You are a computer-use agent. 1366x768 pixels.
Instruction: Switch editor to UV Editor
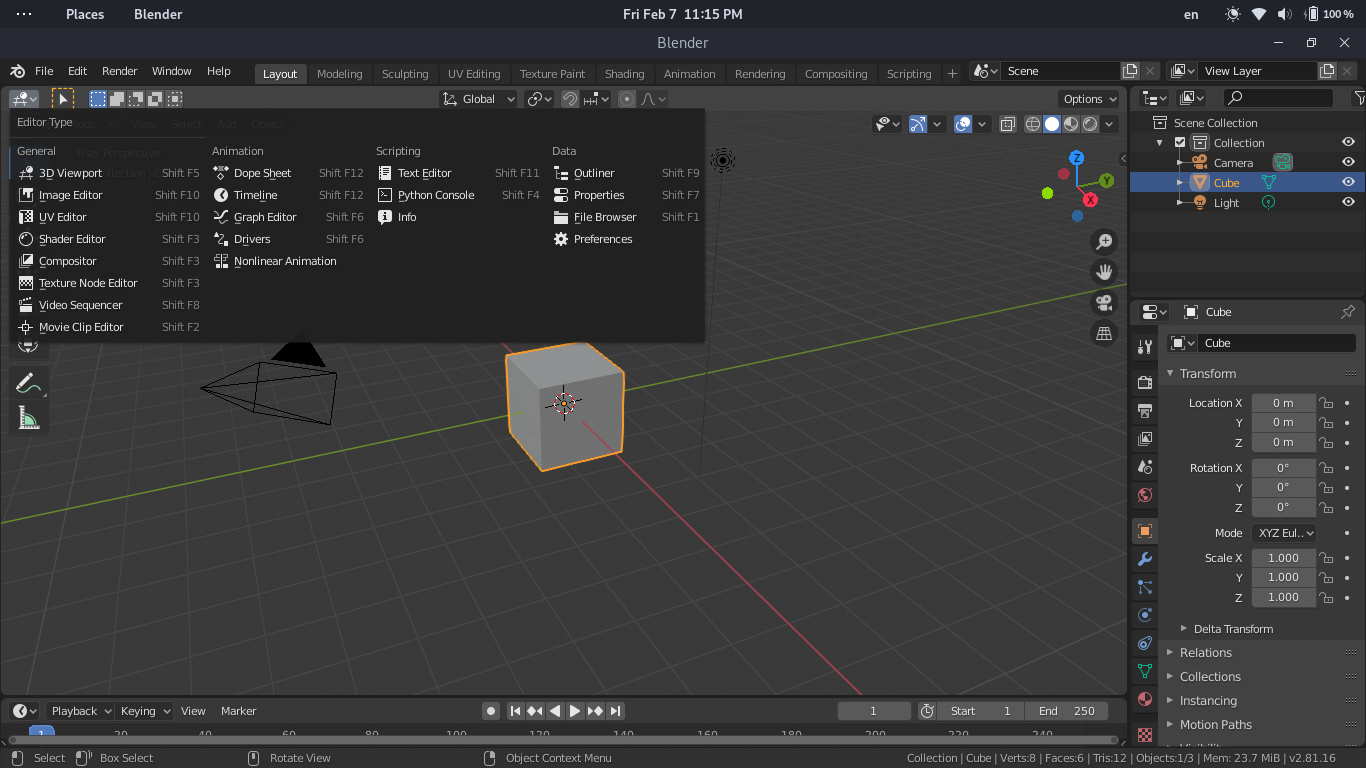tap(108, 217)
